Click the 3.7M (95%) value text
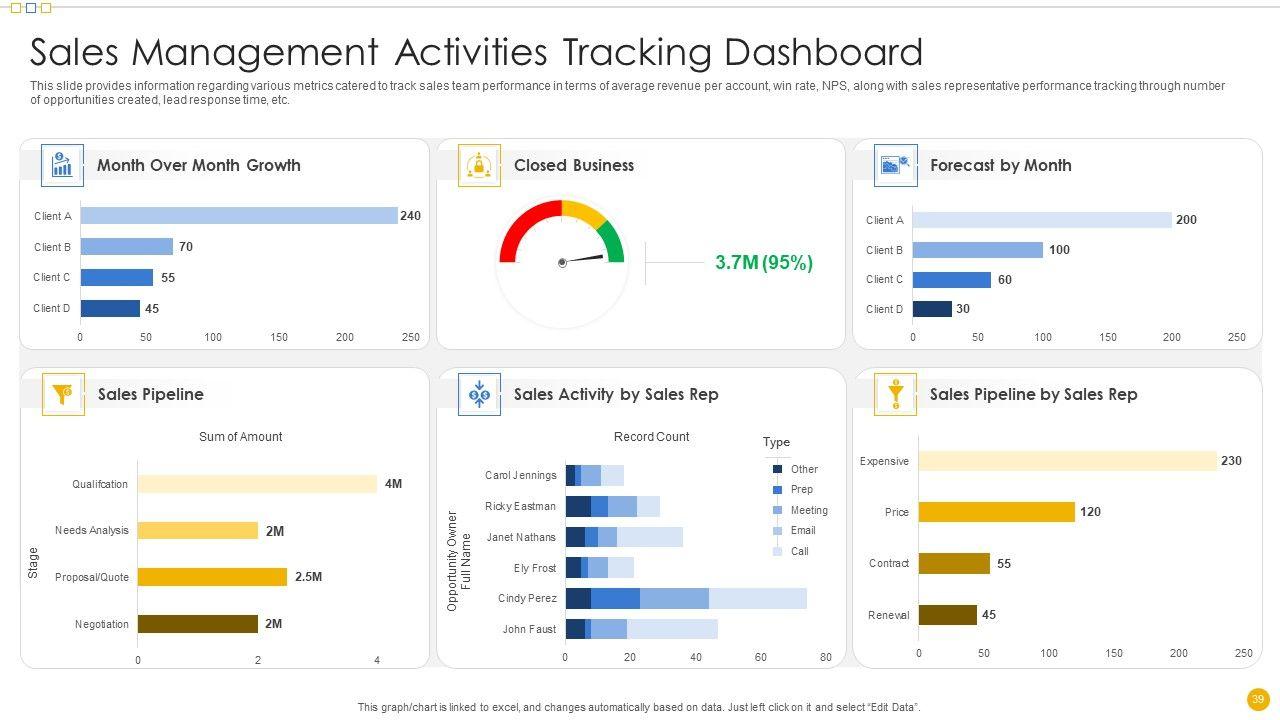The image size is (1280, 720). tap(764, 263)
